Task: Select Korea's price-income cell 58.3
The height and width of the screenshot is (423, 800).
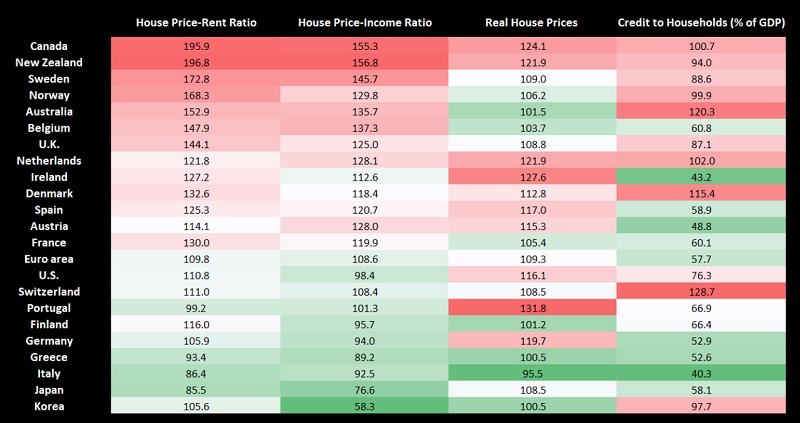Action: click(x=364, y=406)
